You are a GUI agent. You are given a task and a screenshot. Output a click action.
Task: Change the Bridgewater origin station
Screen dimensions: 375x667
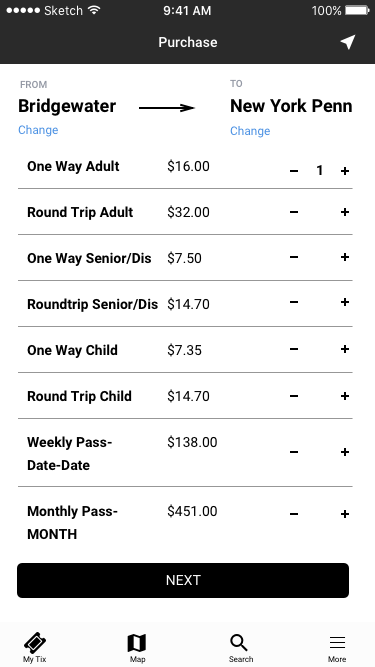coord(38,130)
